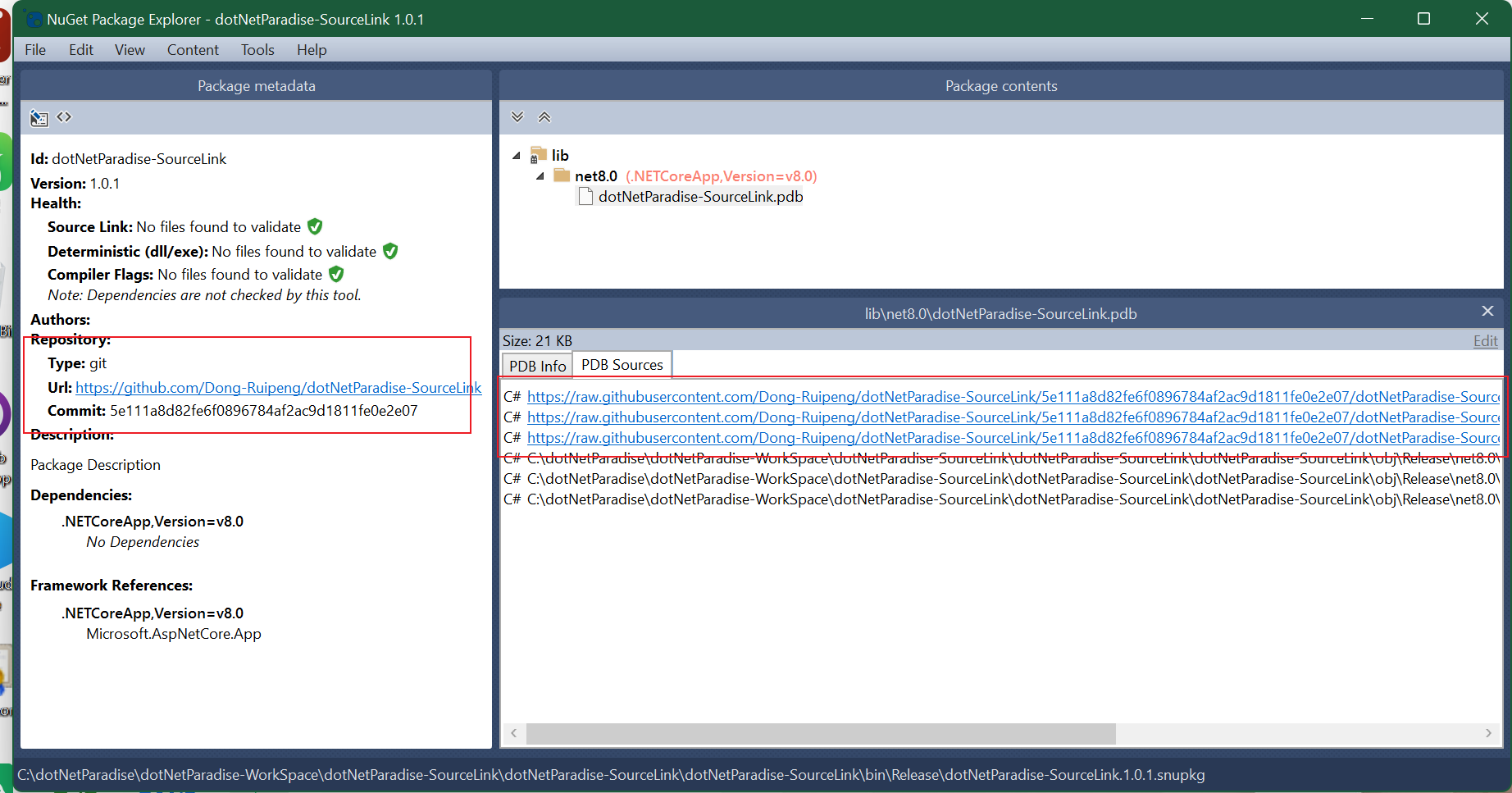This screenshot has height=793, width=1512.
Task: Open the Edit menu
Action: (81, 50)
